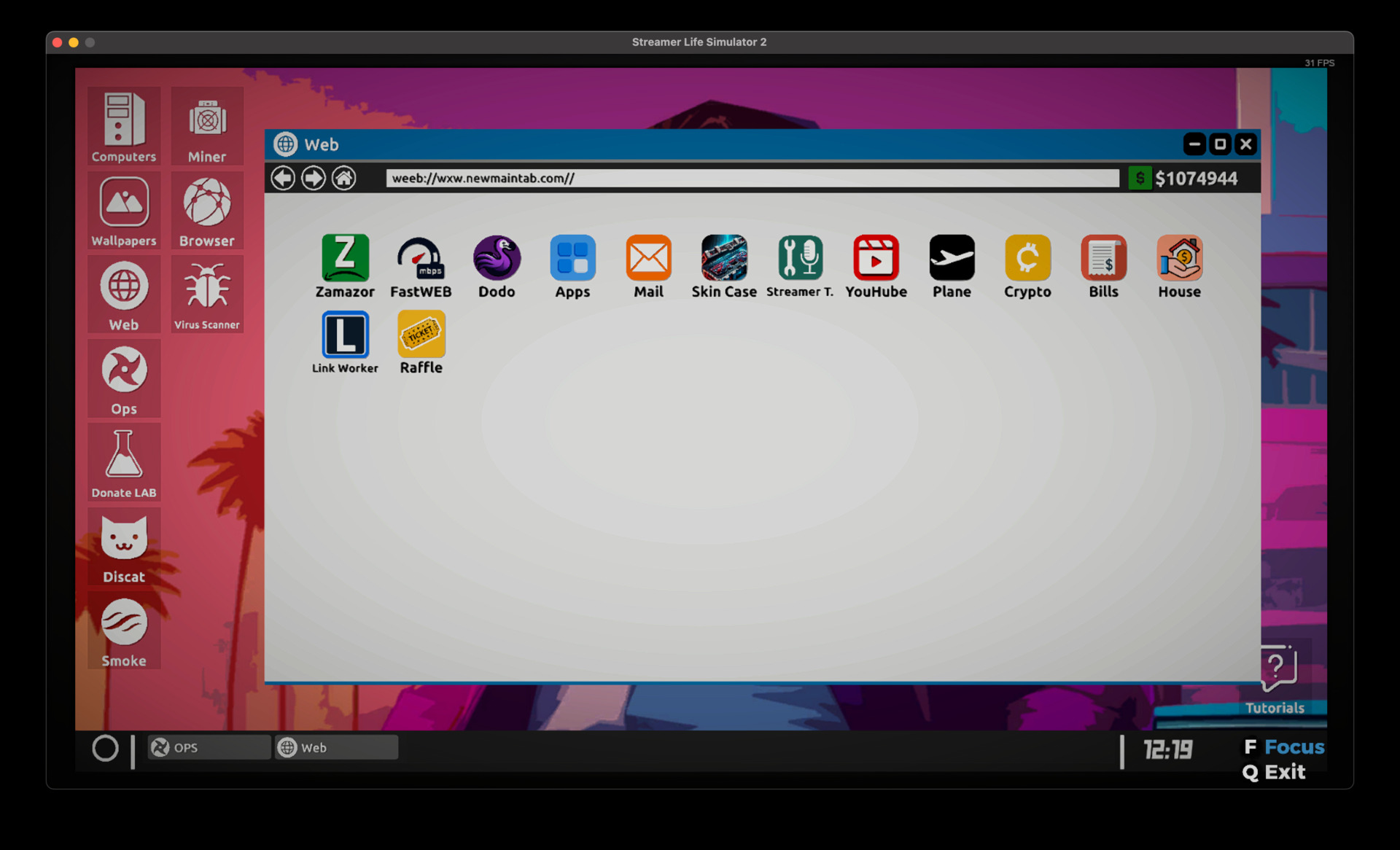
Task: Minimize the Web browser window
Action: pyautogui.click(x=1194, y=144)
